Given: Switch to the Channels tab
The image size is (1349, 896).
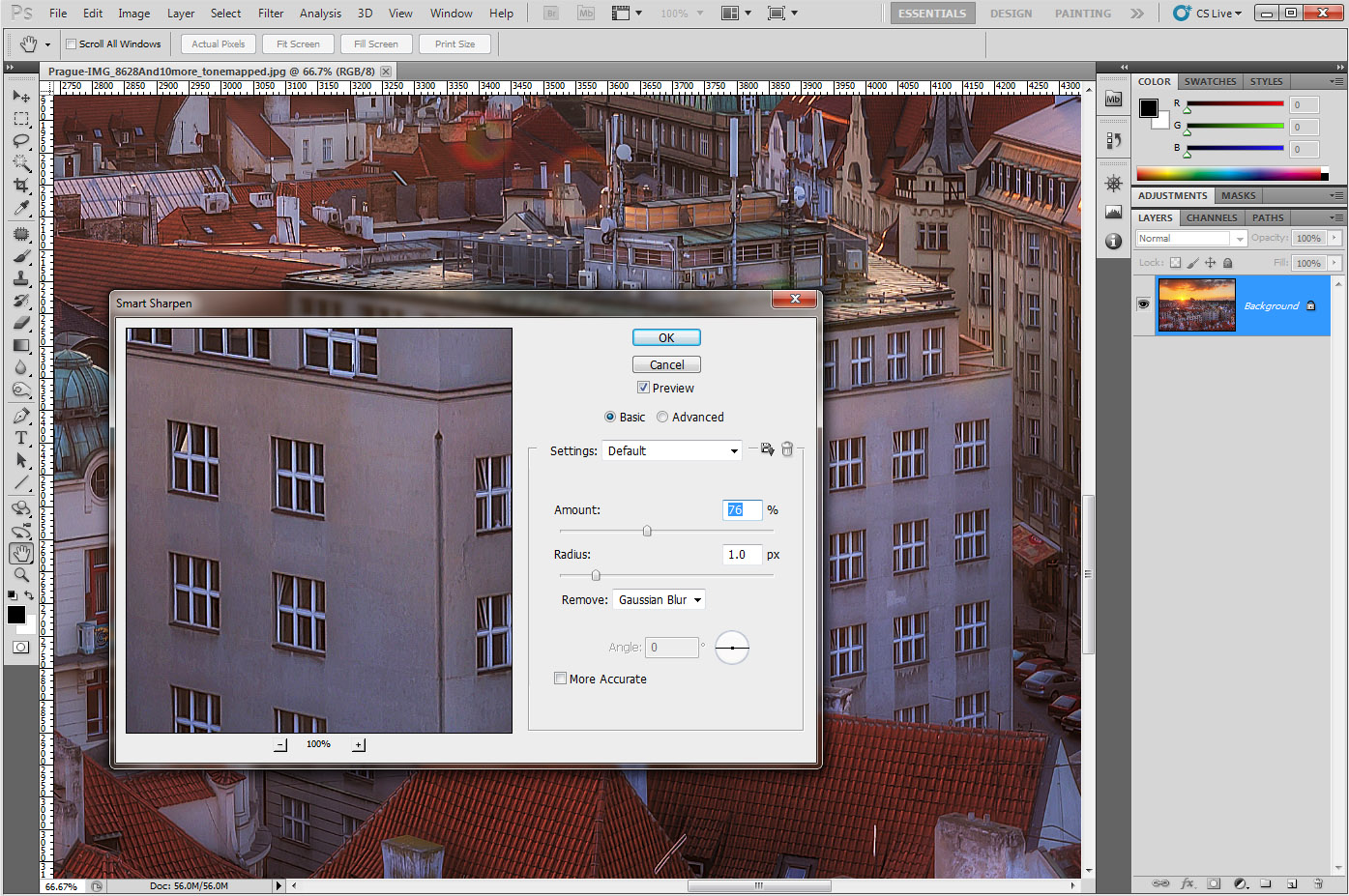Looking at the screenshot, I should [1211, 217].
